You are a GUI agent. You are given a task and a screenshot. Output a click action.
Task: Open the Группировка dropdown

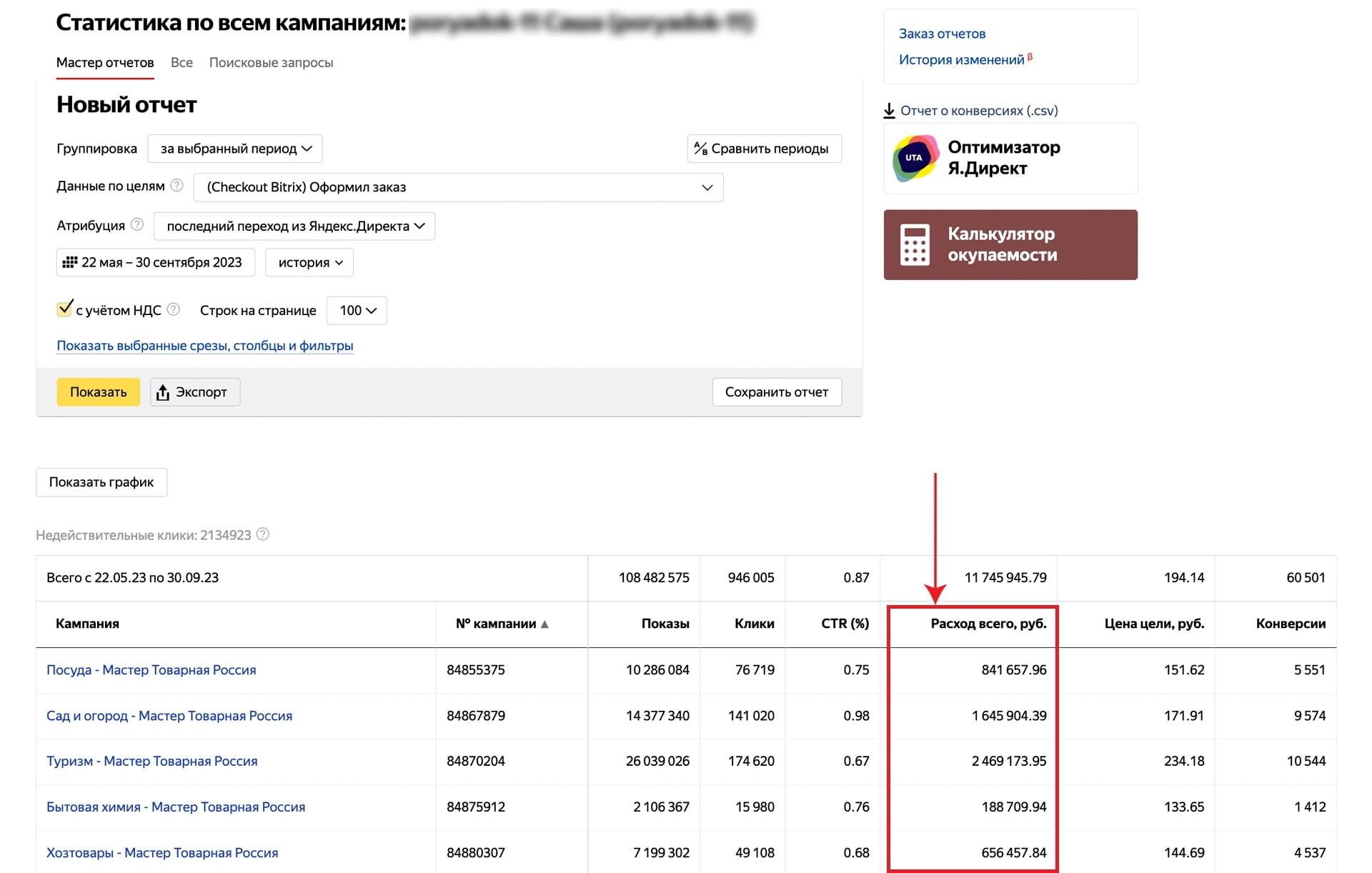coord(235,149)
